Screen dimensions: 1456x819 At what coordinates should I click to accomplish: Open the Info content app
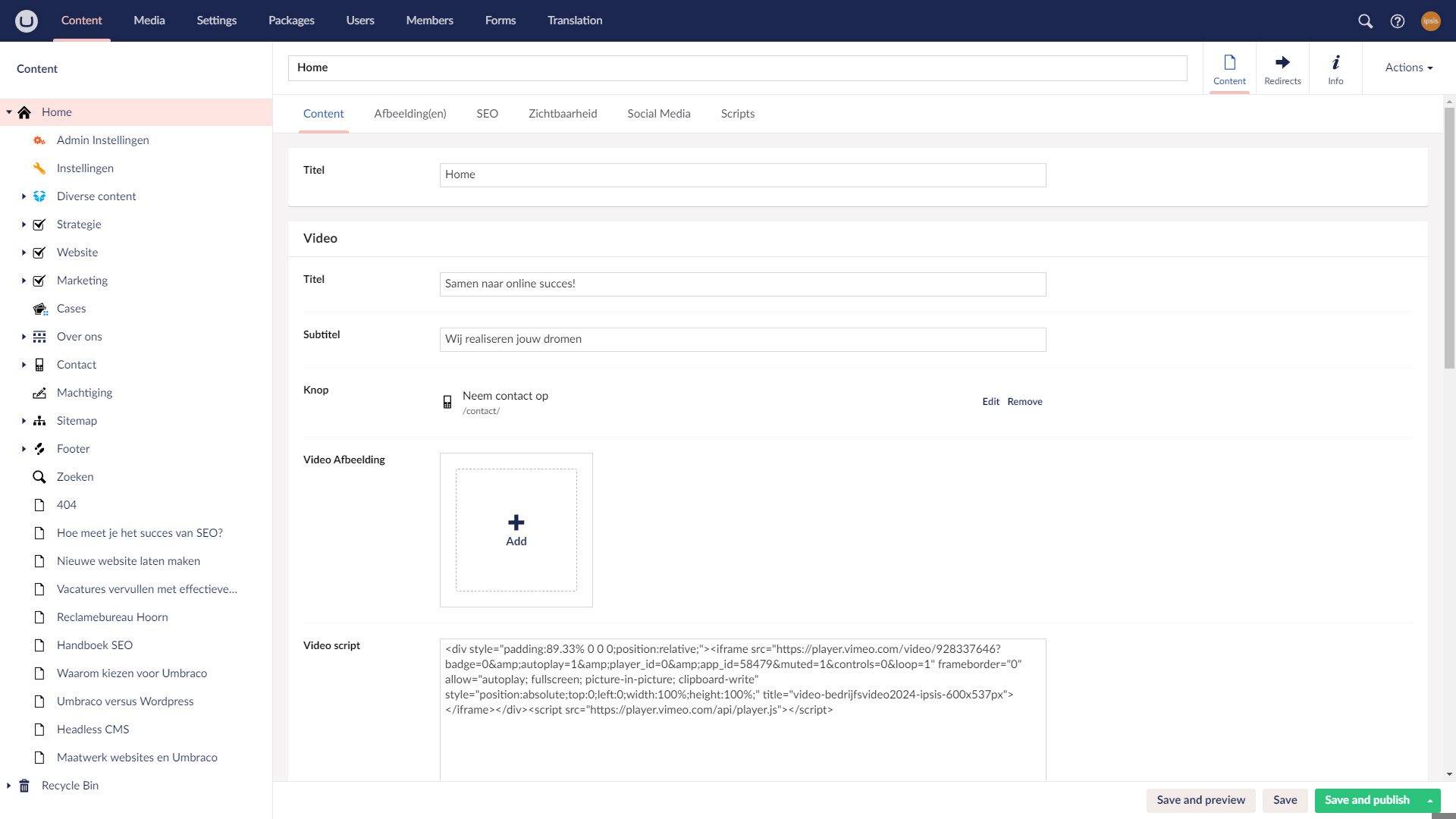coord(1335,68)
